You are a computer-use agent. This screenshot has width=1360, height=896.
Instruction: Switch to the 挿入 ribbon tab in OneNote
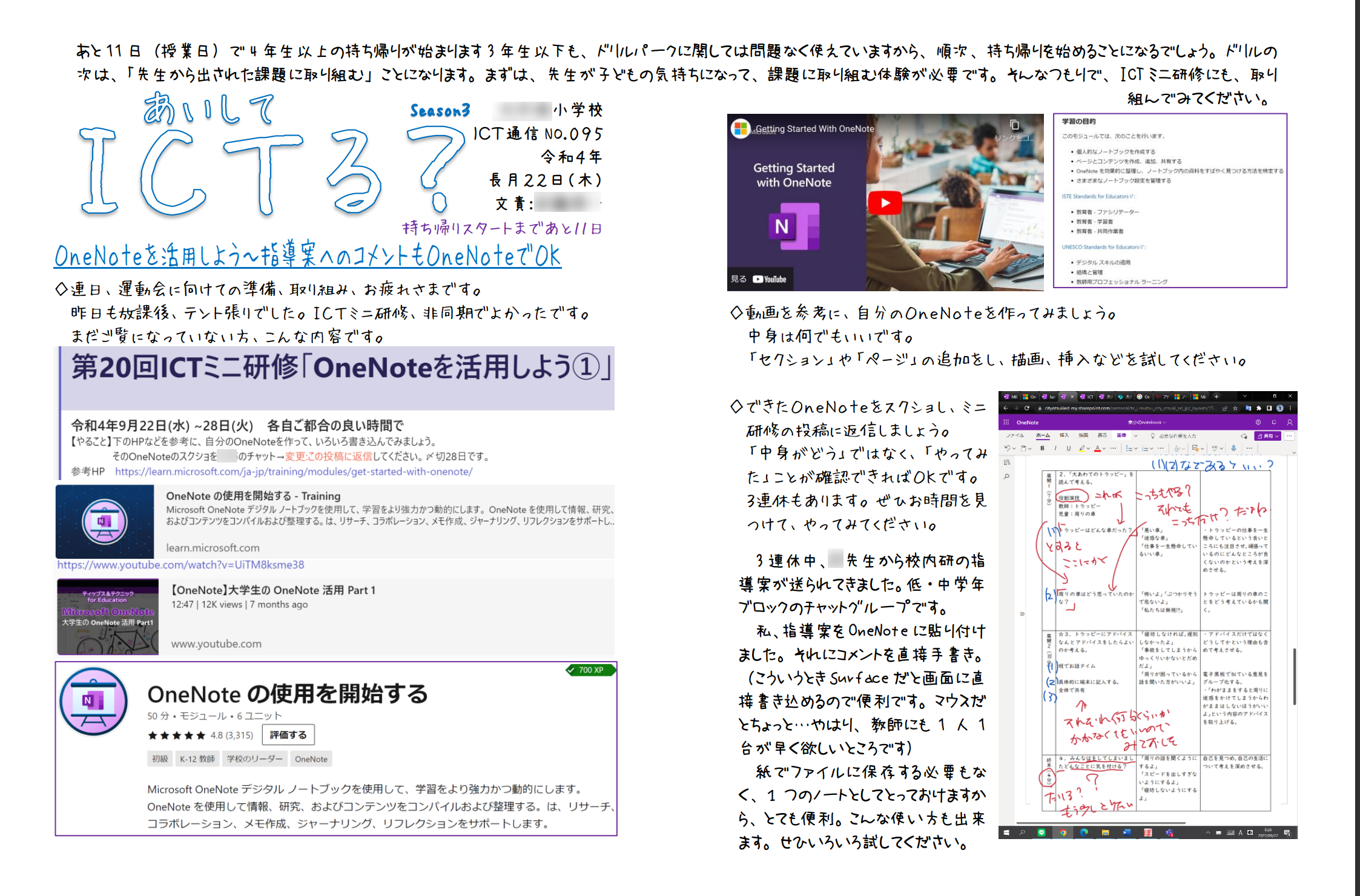[x=1064, y=435]
